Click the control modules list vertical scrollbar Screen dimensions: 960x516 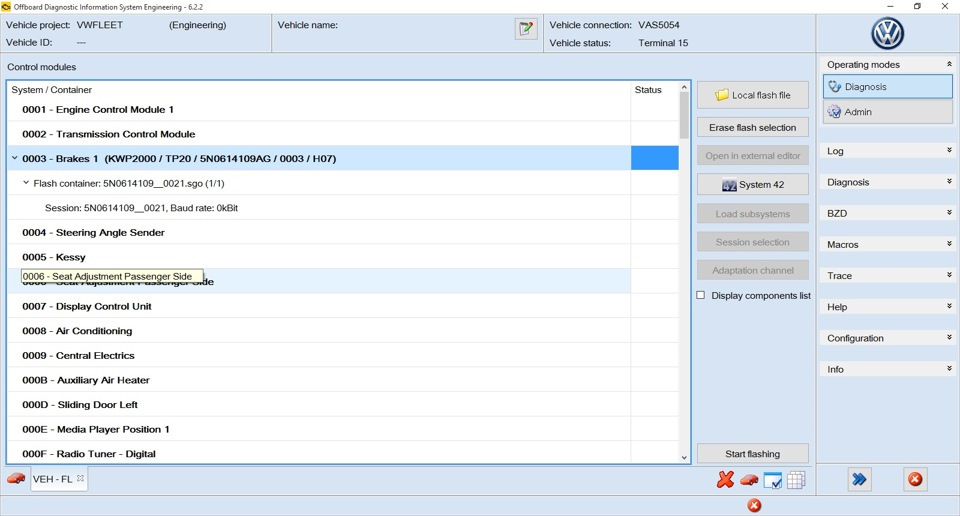(x=684, y=272)
